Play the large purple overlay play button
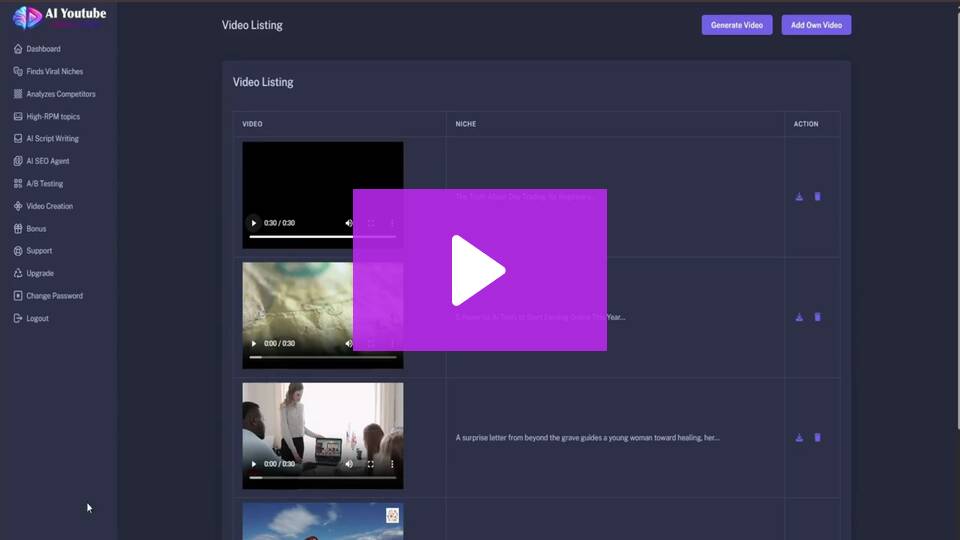The image size is (960, 540). [x=479, y=270]
